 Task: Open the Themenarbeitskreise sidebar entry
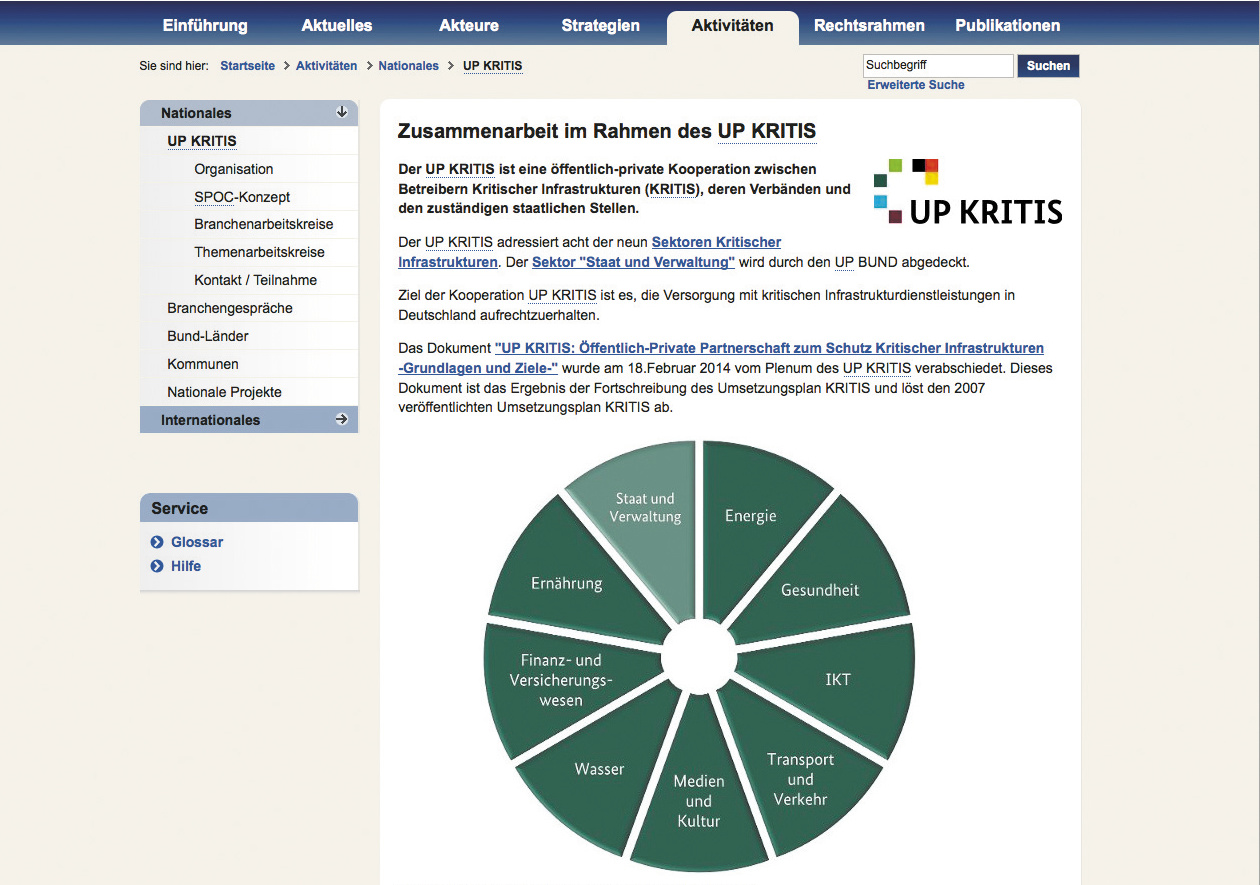pos(259,252)
